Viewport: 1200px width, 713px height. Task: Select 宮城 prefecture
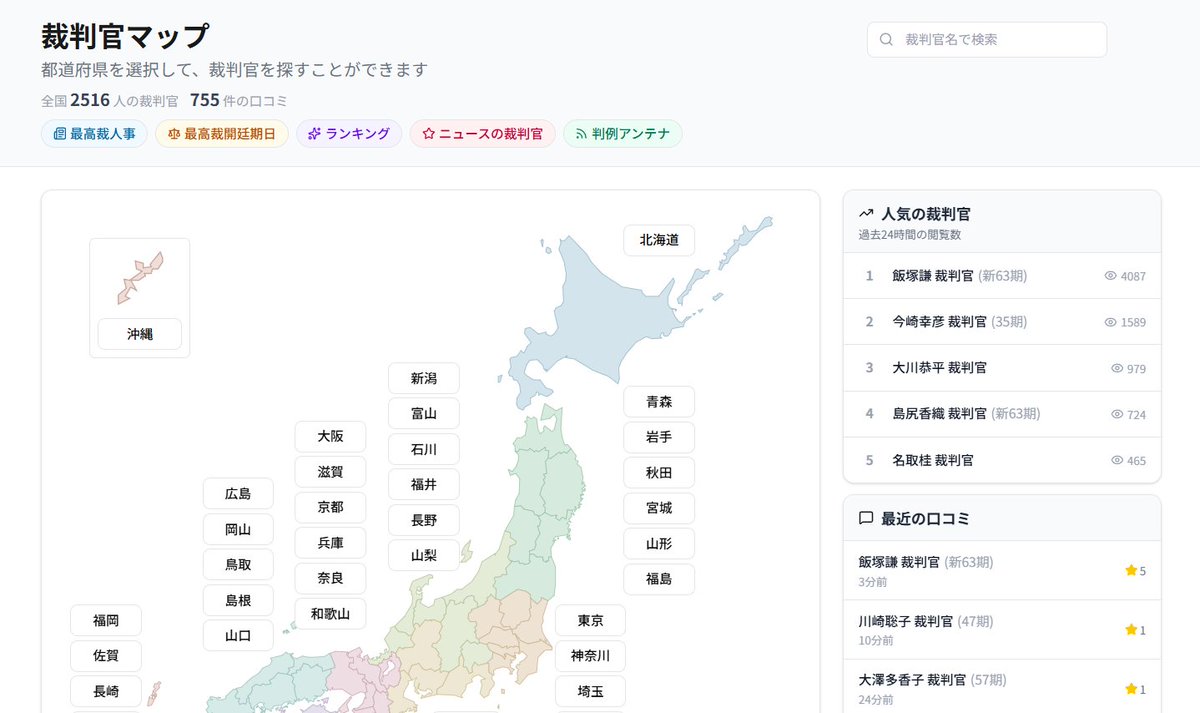point(659,508)
